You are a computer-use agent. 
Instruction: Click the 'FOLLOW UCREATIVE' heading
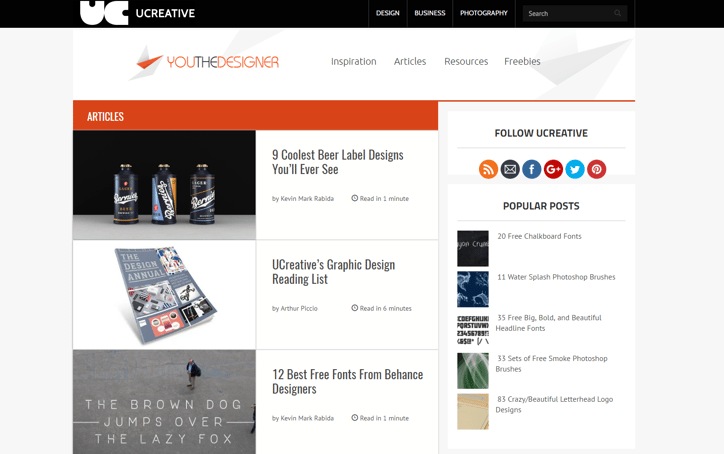coord(541,133)
